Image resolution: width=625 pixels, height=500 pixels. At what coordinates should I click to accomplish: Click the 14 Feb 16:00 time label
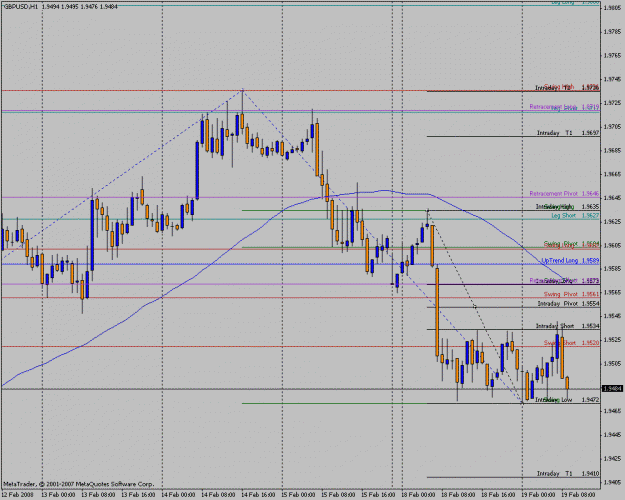[258, 494]
